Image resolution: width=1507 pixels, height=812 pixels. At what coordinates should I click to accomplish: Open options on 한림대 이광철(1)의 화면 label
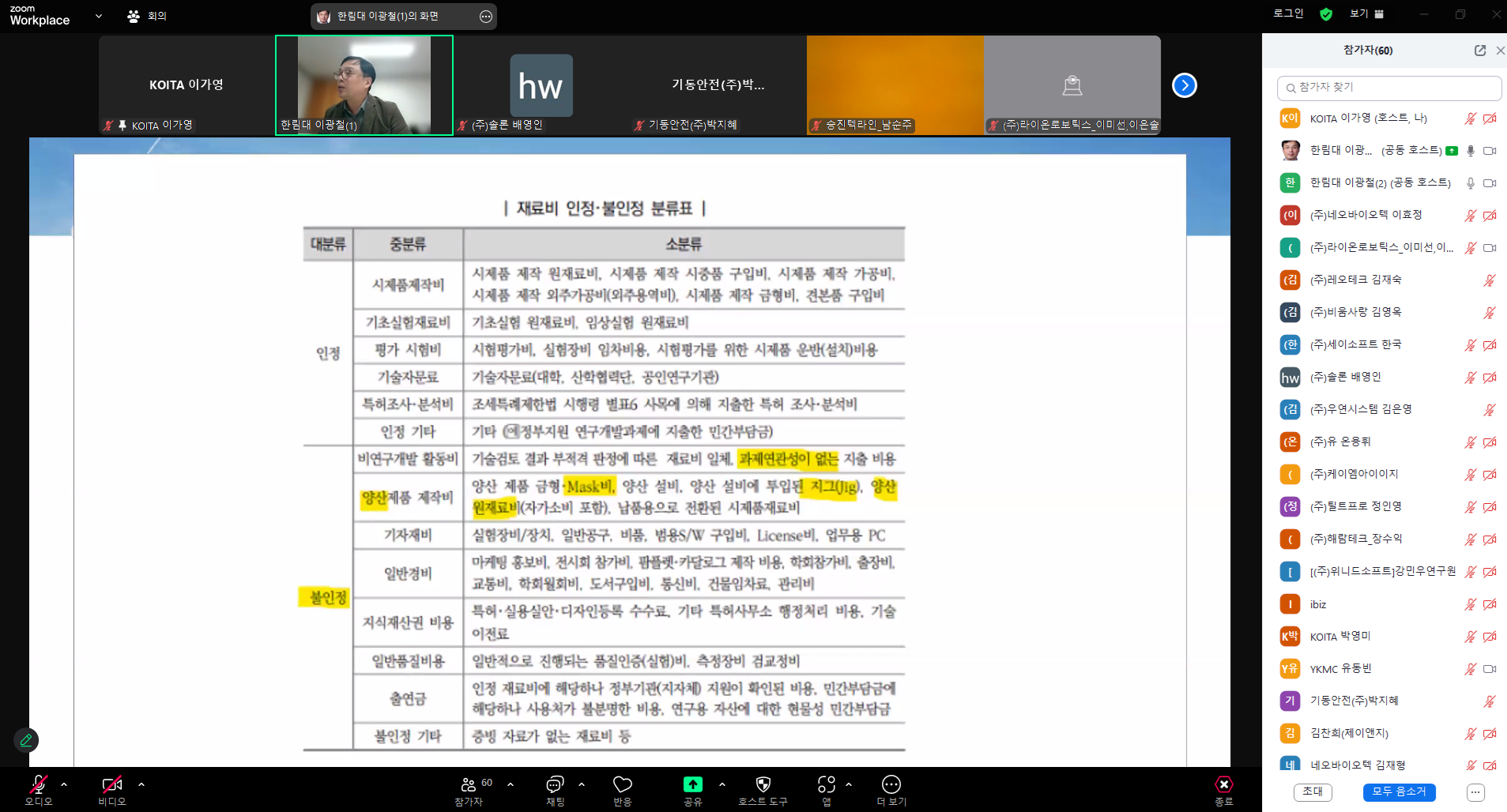[x=486, y=17]
